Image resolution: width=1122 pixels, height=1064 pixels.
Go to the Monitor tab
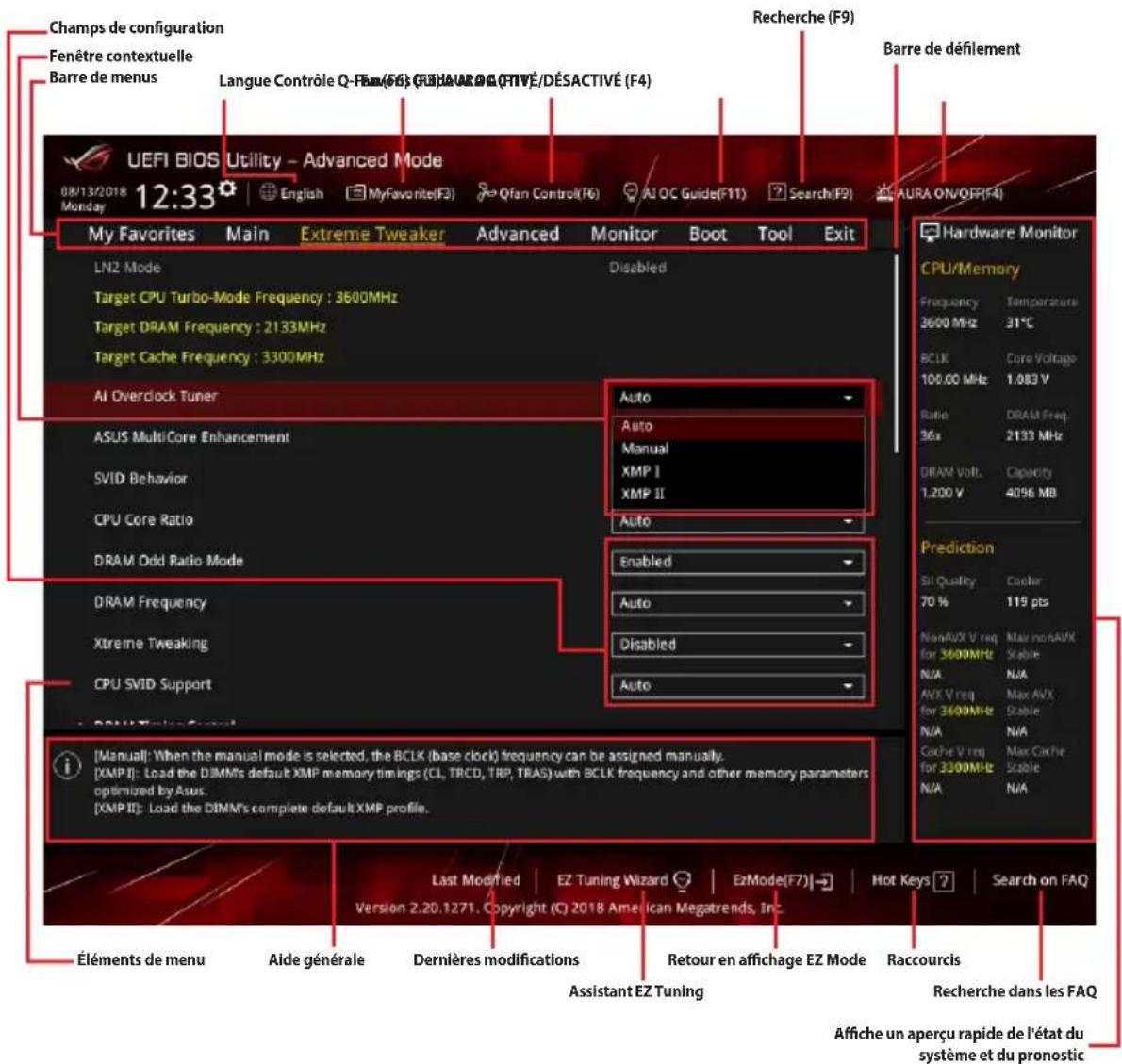(x=624, y=234)
